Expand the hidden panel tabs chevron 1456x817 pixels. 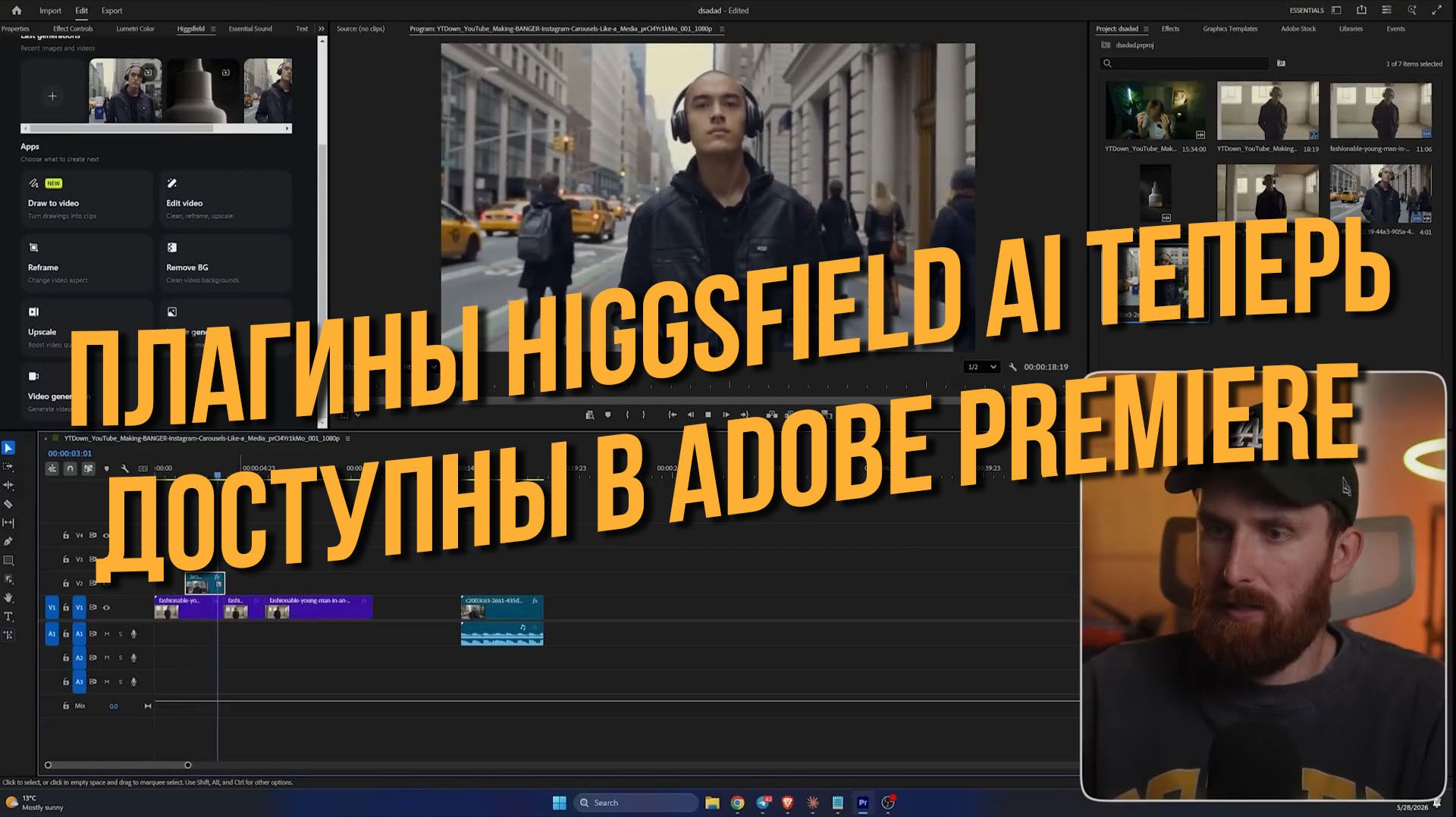(x=322, y=29)
